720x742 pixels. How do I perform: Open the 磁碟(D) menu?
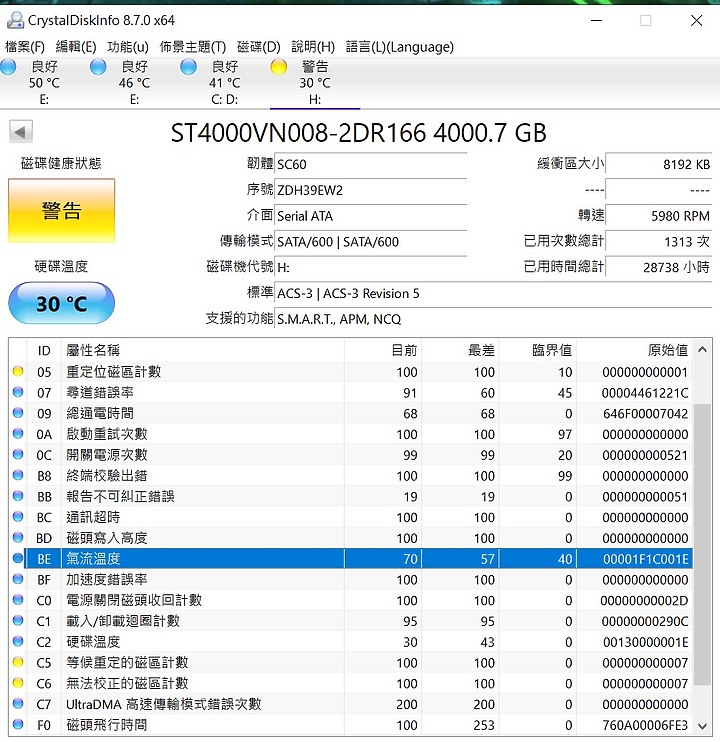[258, 47]
